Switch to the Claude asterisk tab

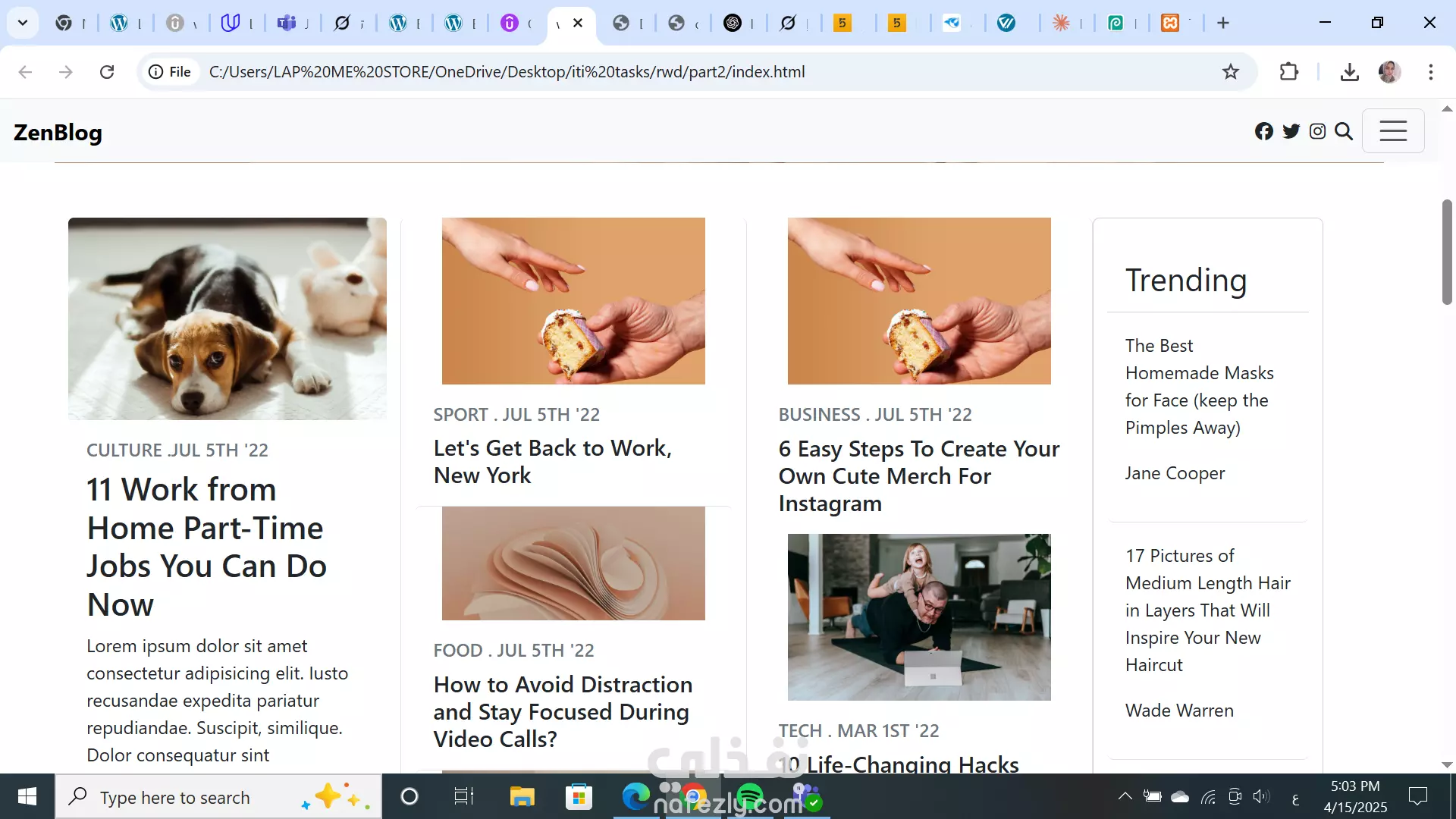pyautogui.click(x=1061, y=23)
